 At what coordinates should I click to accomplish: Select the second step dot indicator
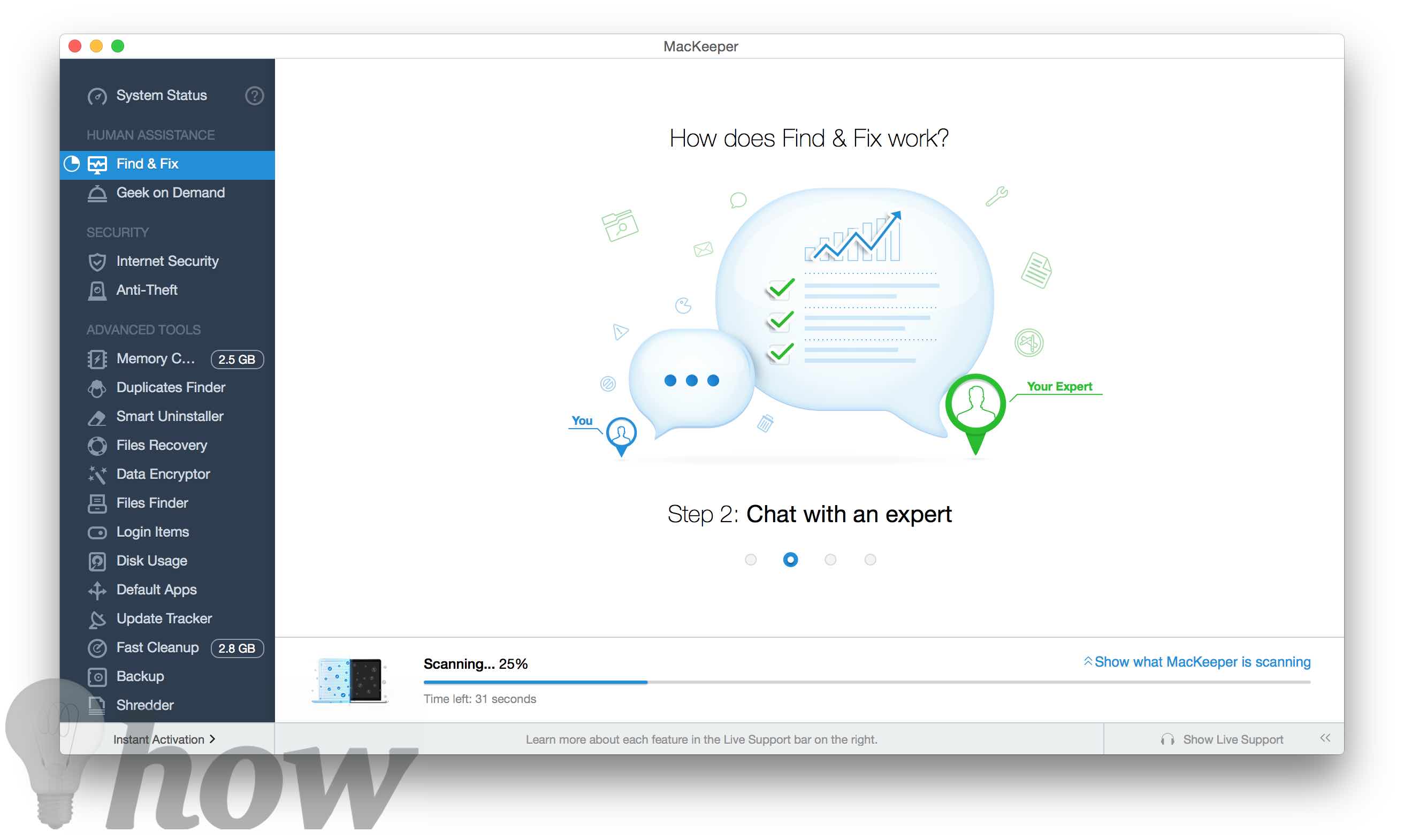(791, 559)
